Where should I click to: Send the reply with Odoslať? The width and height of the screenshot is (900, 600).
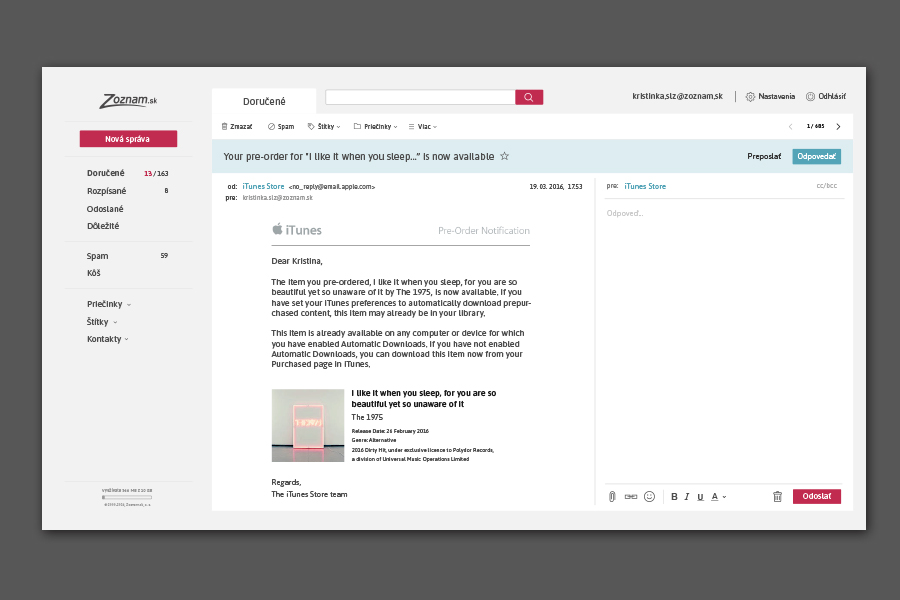[x=816, y=496]
